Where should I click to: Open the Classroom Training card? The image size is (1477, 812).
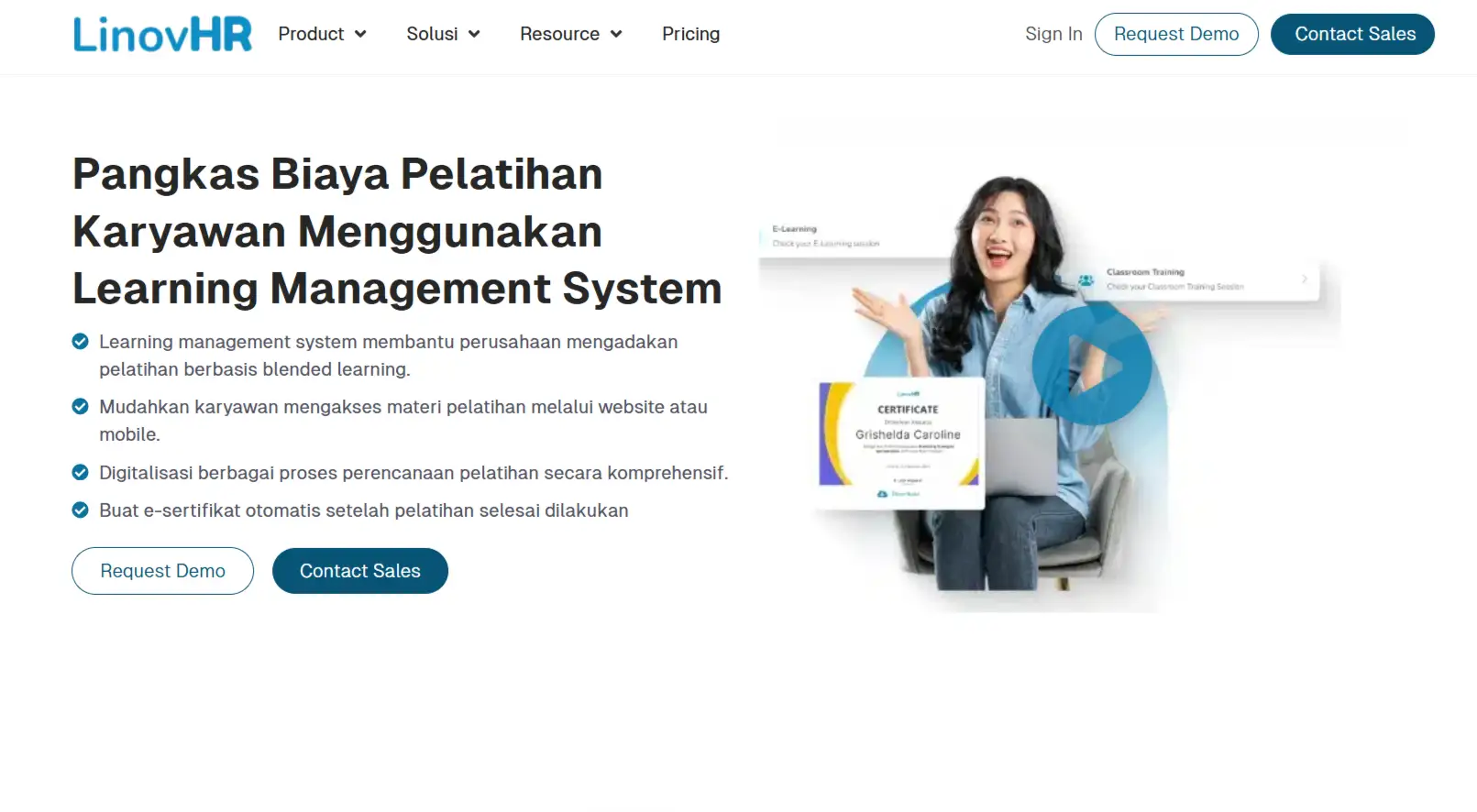tap(1196, 279)
